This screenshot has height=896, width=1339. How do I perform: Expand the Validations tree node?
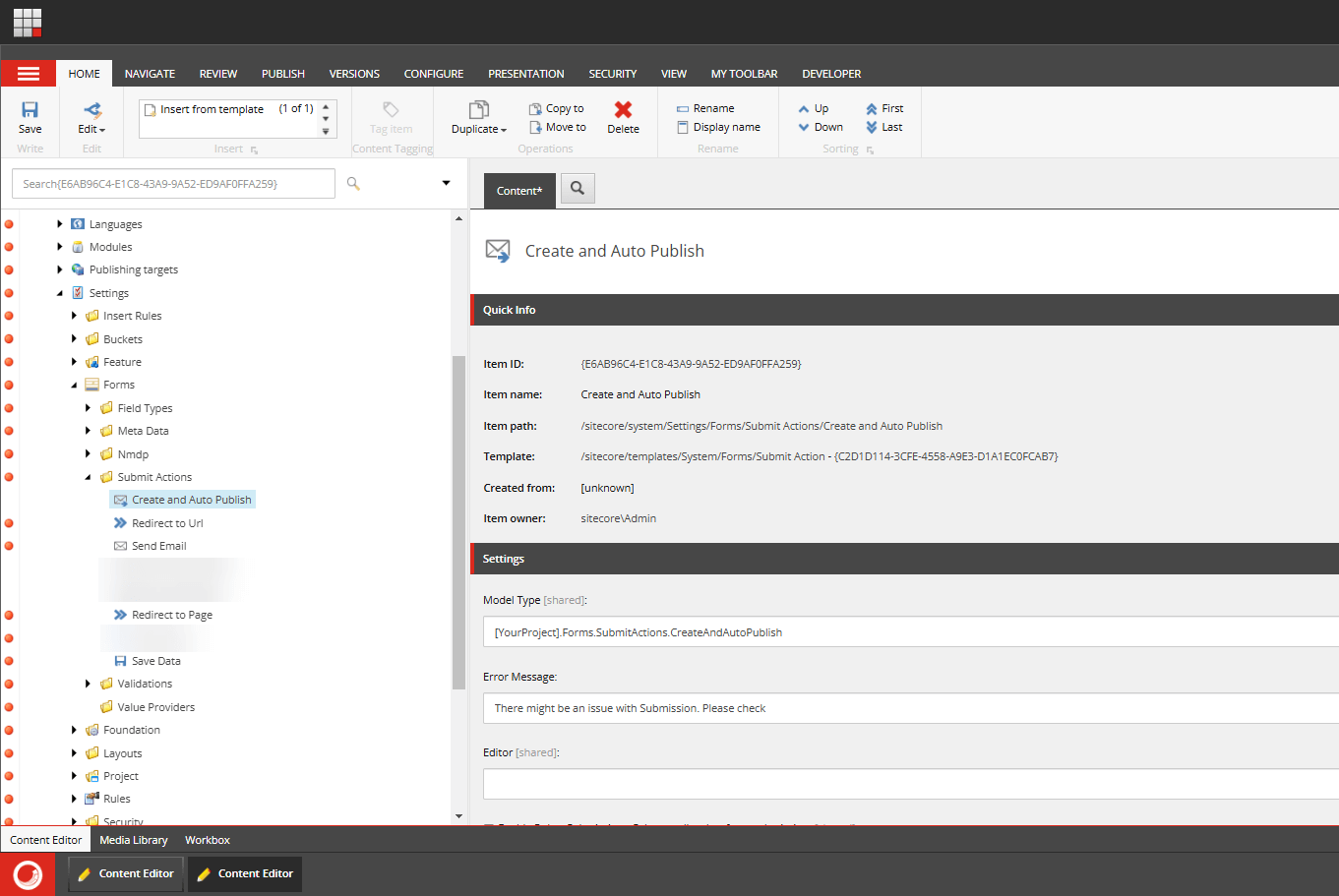coord(89,684)
